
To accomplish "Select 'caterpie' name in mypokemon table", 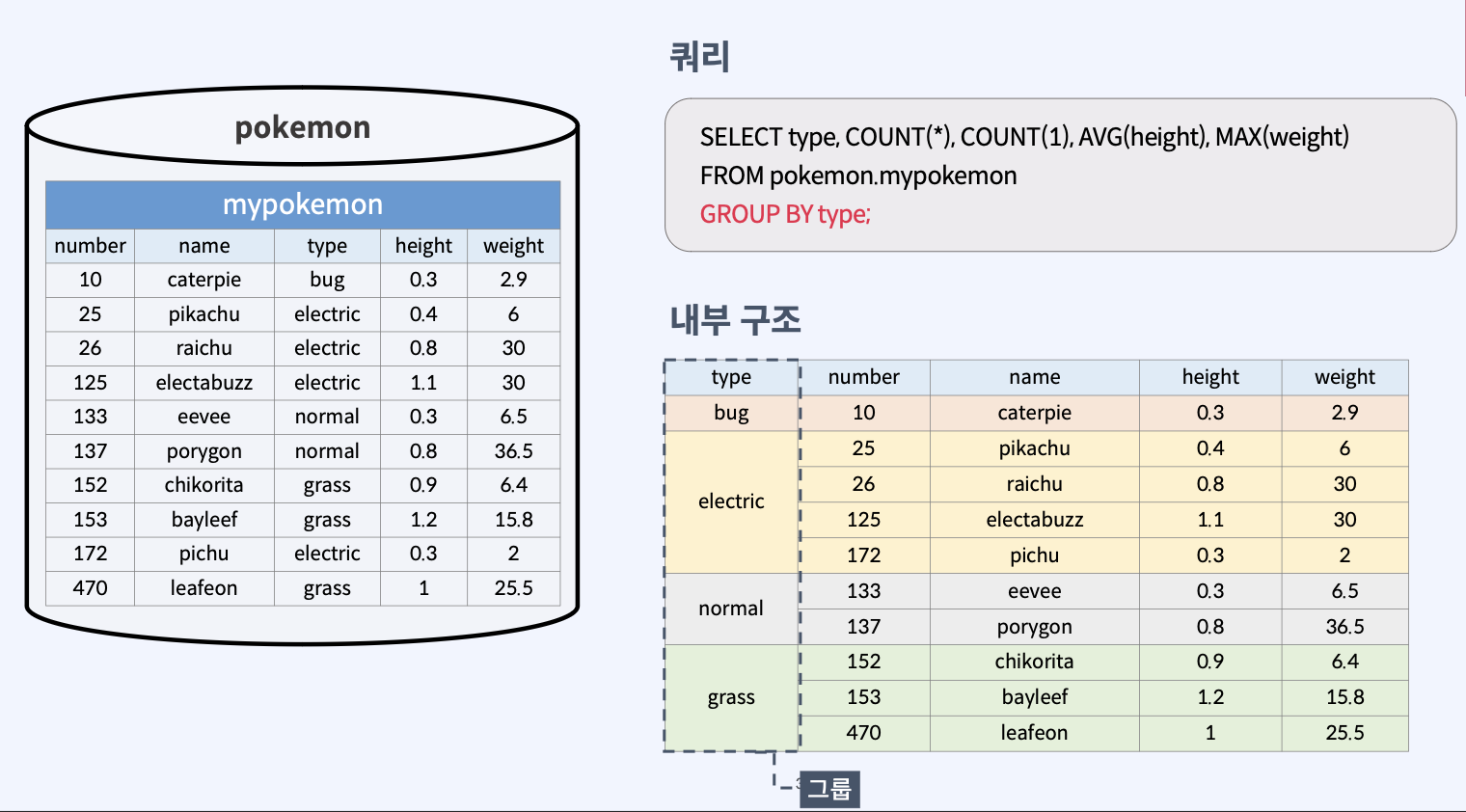I will coord(204,280).
